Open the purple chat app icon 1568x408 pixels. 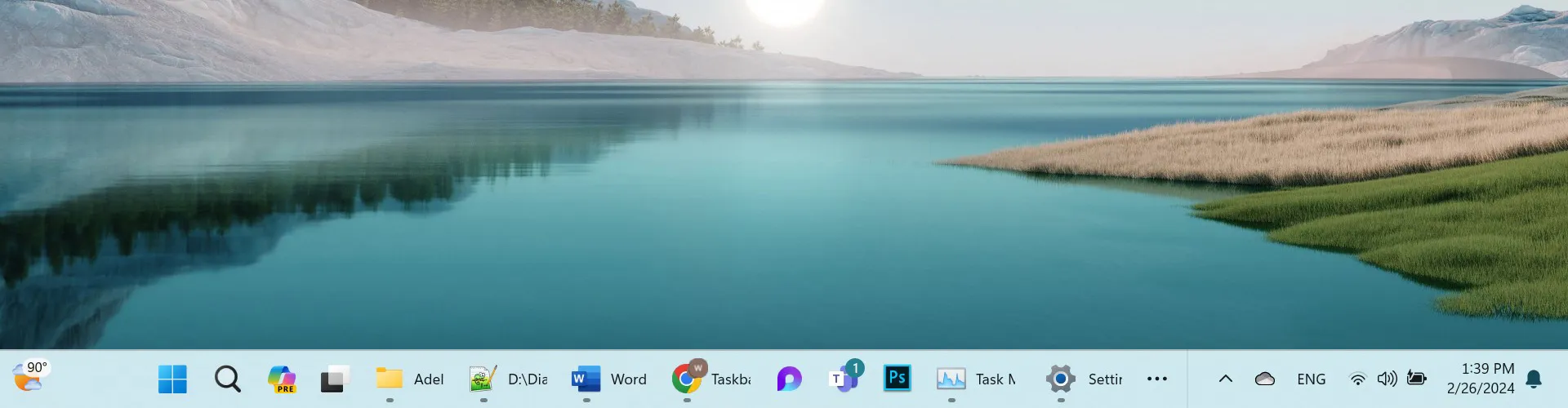coord(789,379)
